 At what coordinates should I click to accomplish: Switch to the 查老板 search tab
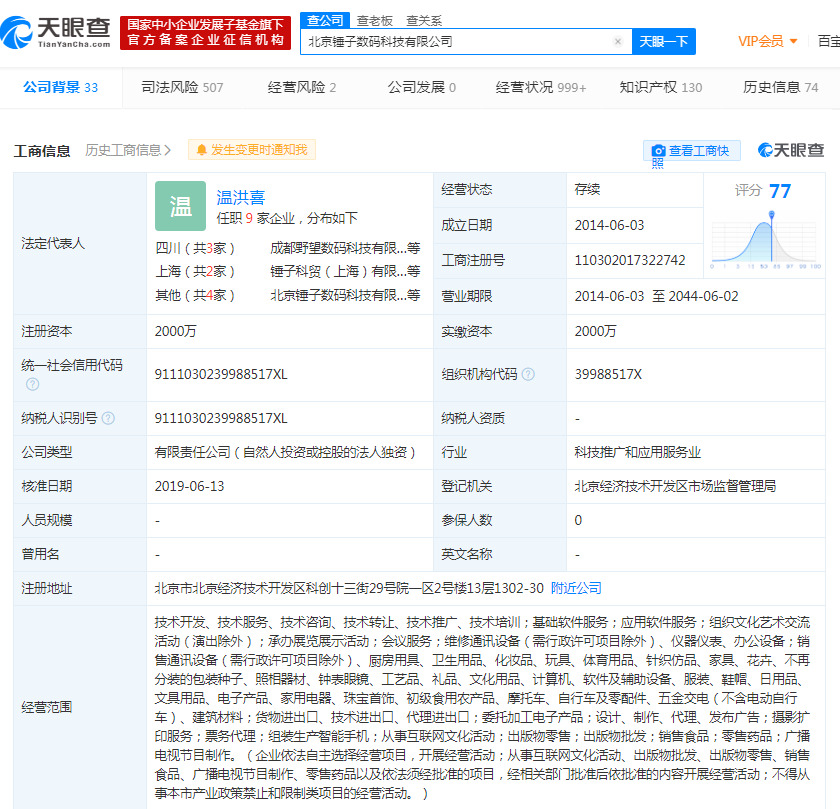(374, 20)
